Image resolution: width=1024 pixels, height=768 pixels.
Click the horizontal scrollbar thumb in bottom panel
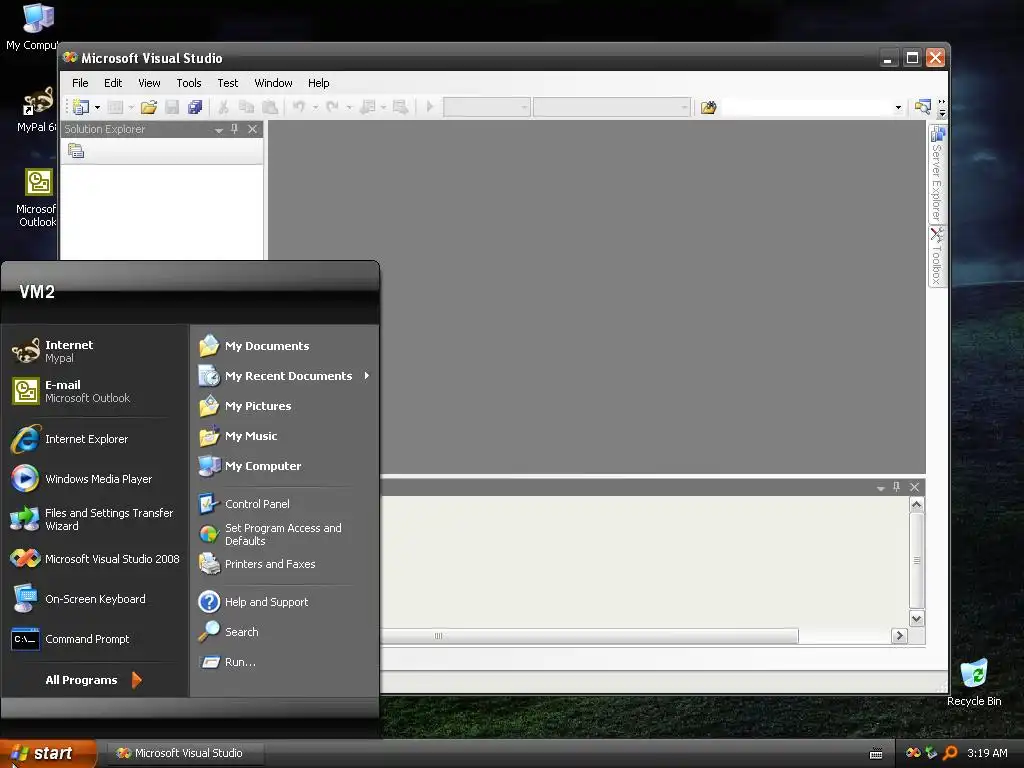pos(589,635)
